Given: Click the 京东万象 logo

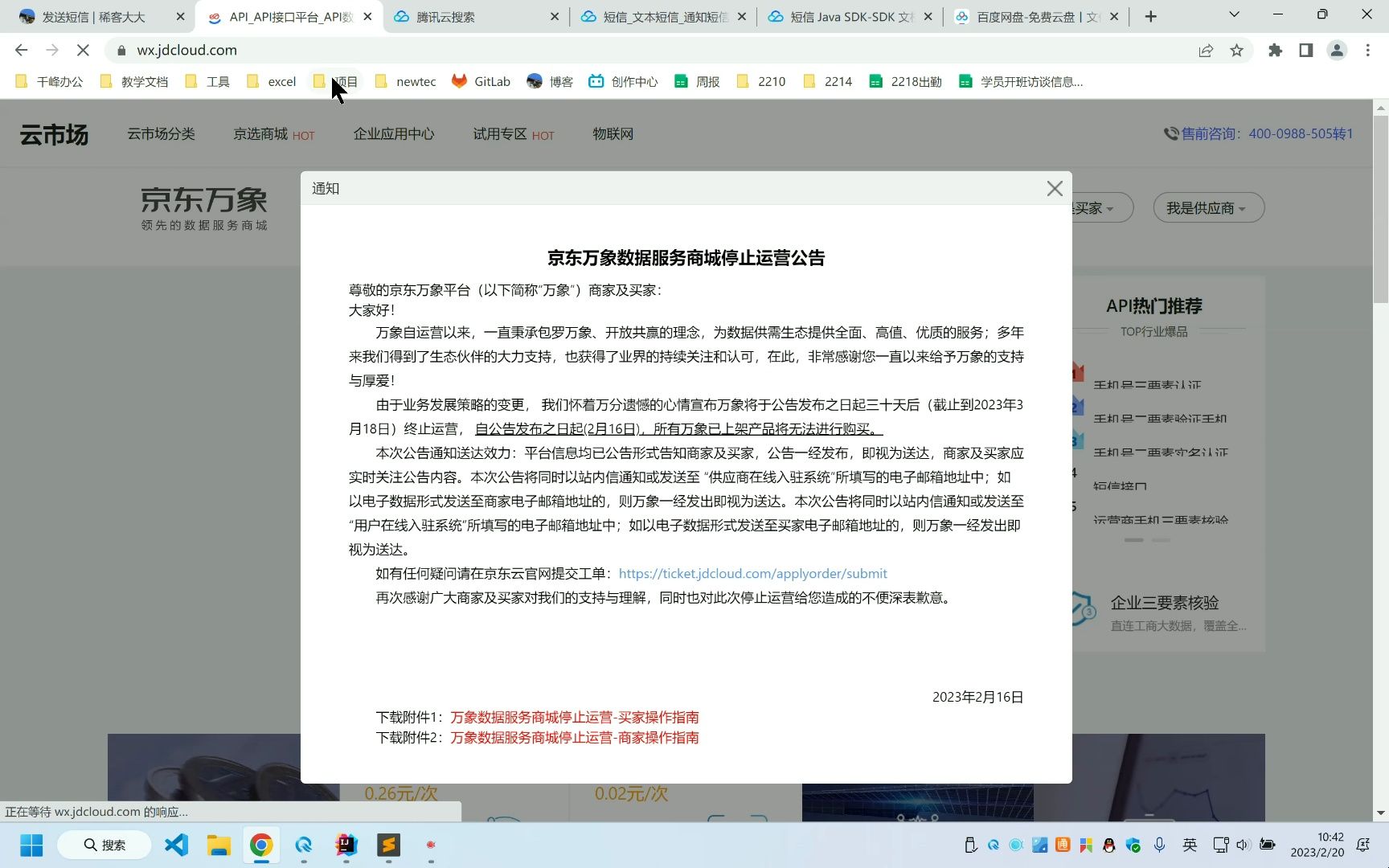Looking at the screenshot, I should click(x=204, y=208).
